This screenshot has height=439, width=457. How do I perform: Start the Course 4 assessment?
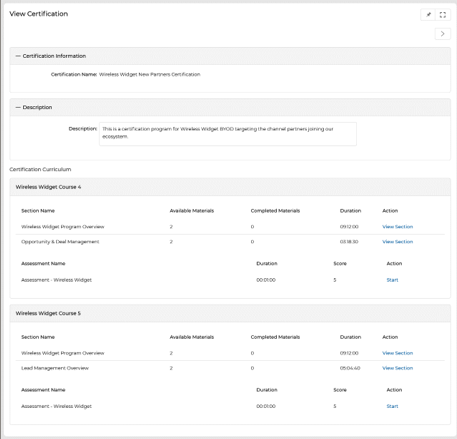point(392,280)
